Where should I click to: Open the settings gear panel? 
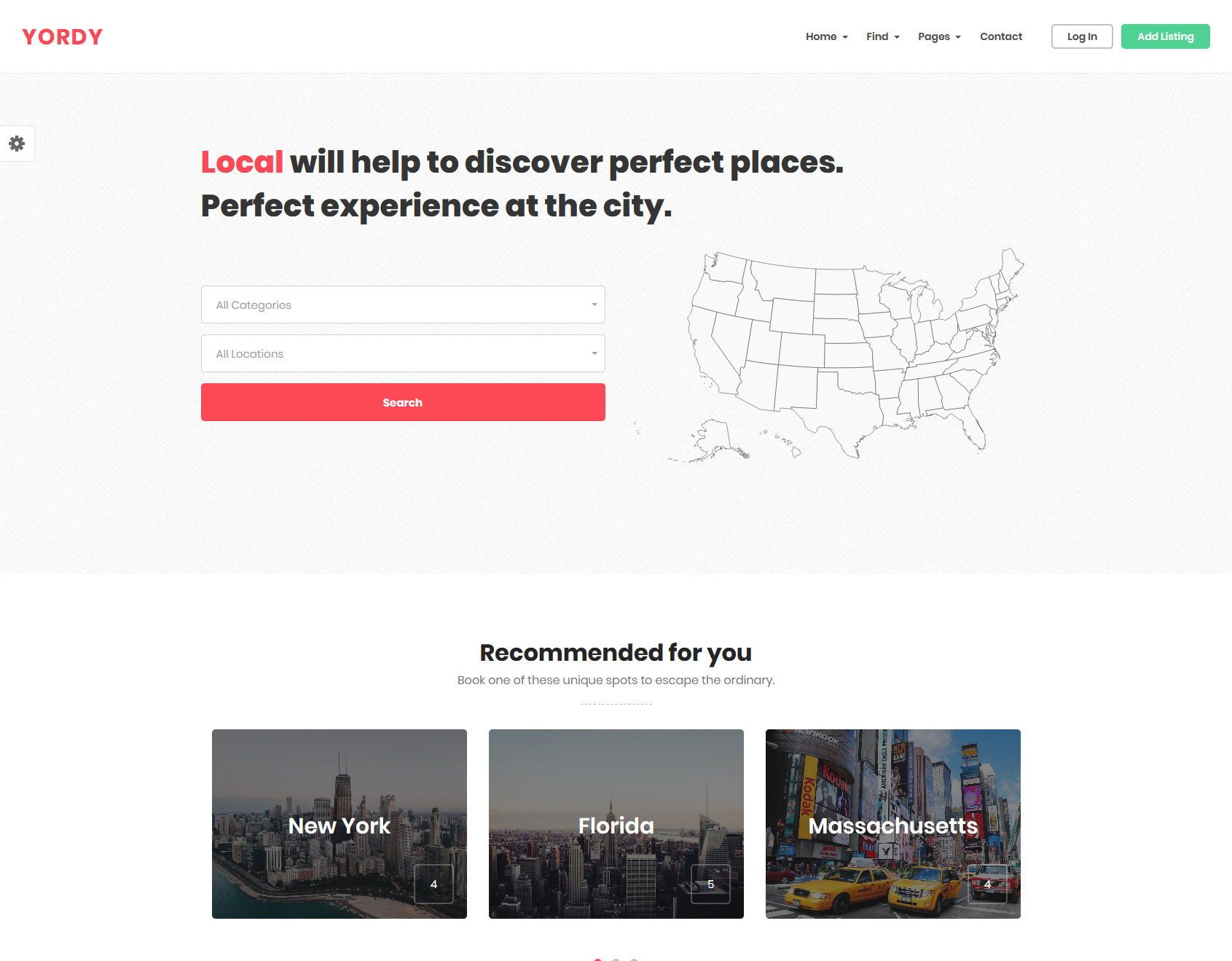coord(17,144)
